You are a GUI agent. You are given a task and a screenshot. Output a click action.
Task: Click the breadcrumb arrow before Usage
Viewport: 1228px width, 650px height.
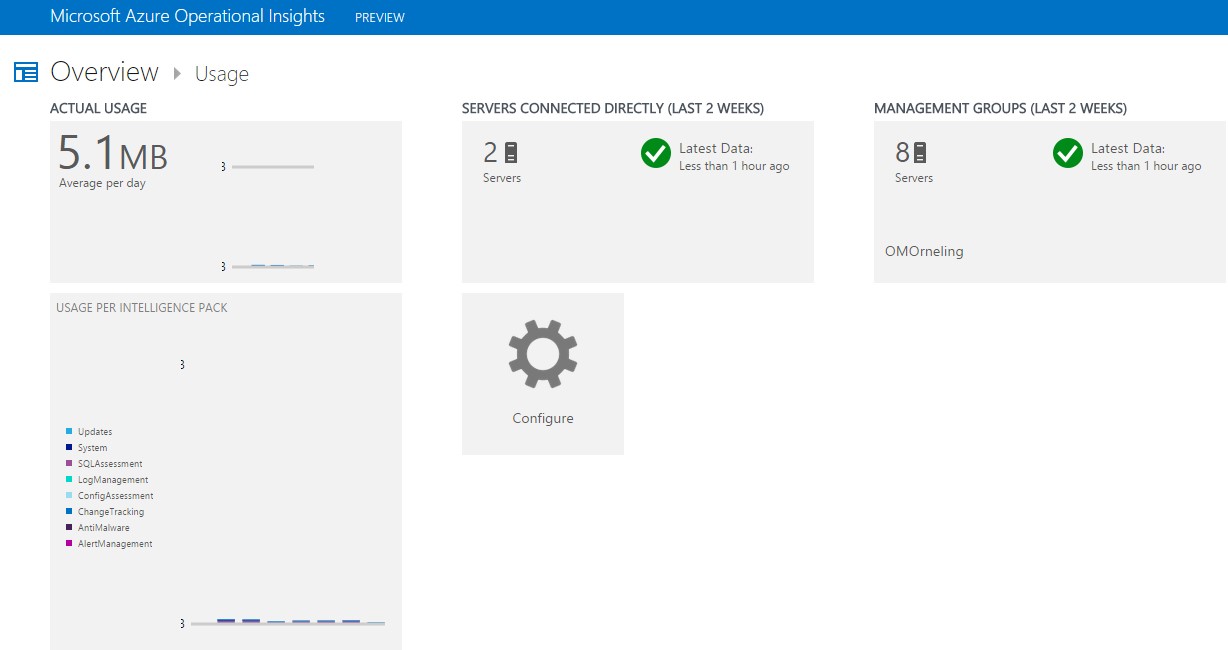(x=178, y=73)
